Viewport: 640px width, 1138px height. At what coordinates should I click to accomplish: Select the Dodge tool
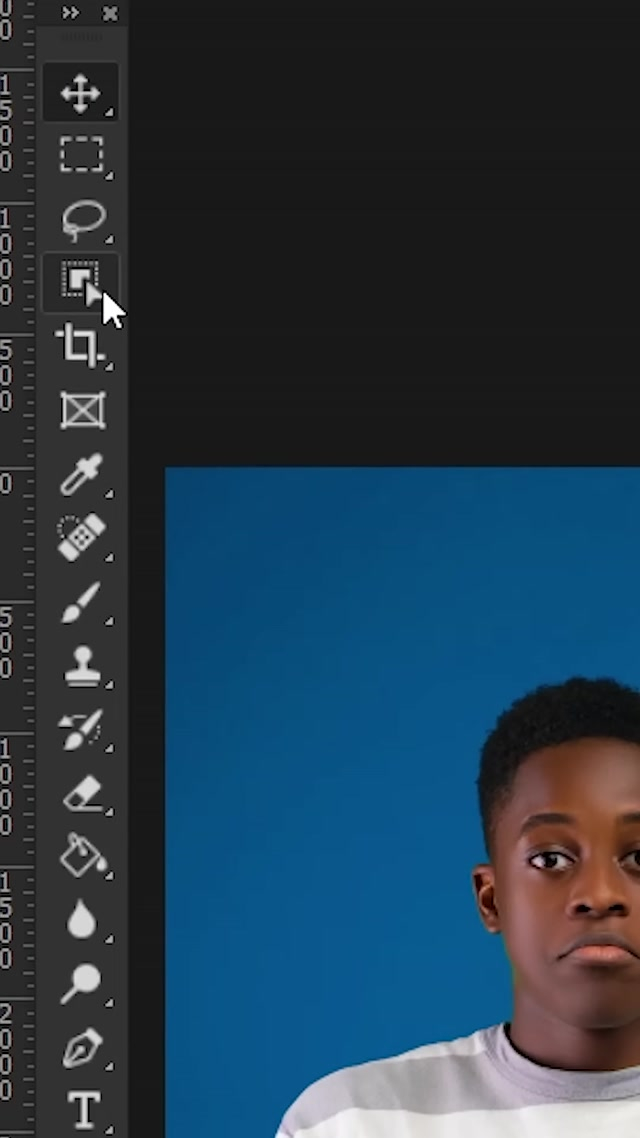(81, 983)
